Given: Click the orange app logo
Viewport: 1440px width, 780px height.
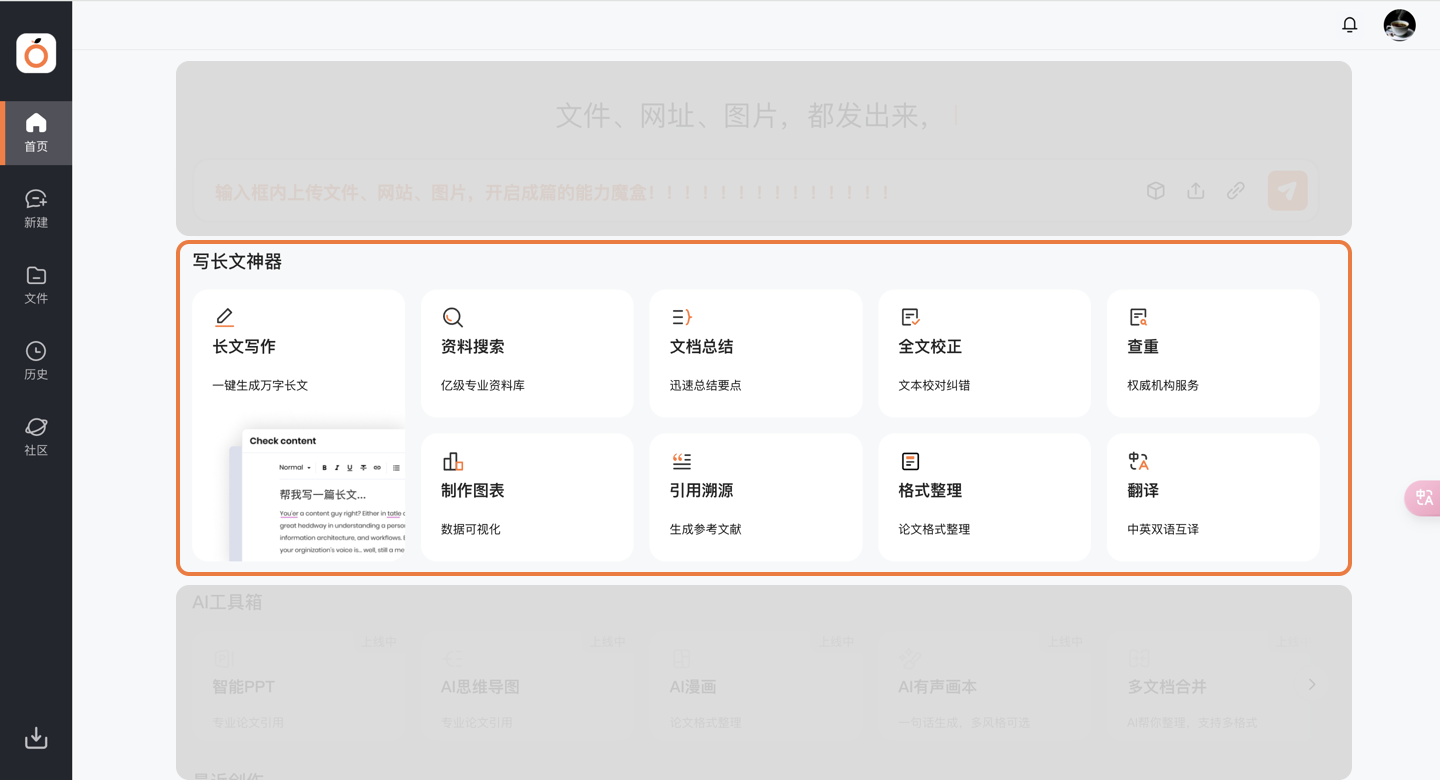Looking at the screenshot, I should pos(36,53).
